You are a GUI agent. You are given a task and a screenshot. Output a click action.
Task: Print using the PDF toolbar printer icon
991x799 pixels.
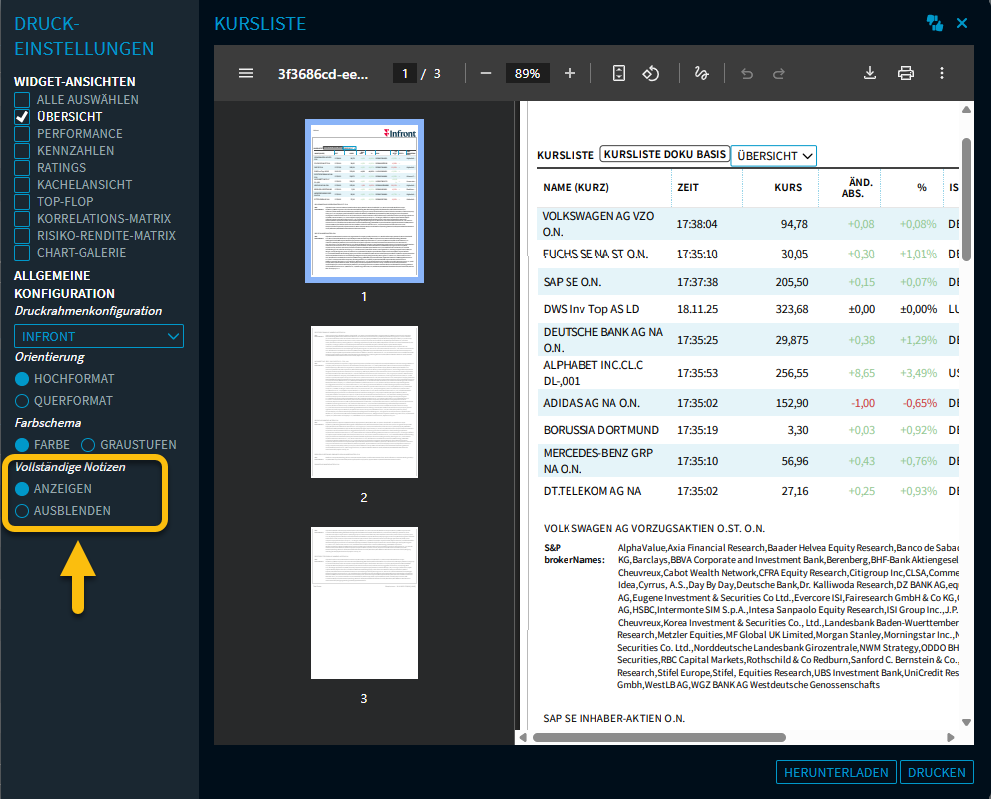click(x=906, y=73)
